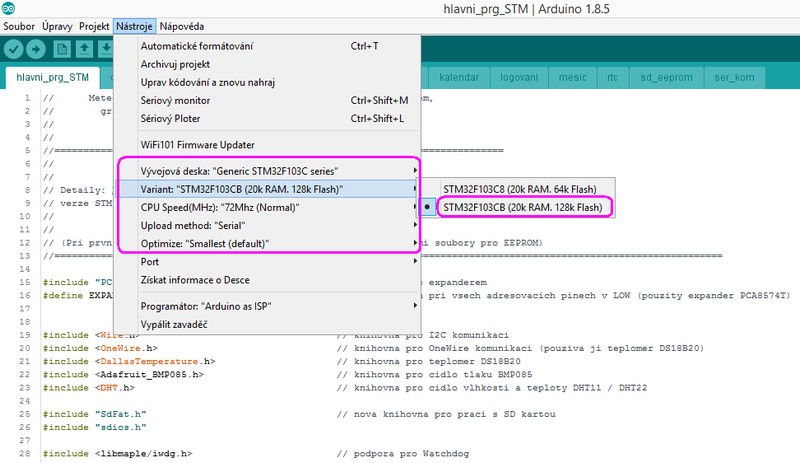800x463 pixels.
Task: Switch to the rtc tab
Action: pos(612,78)
